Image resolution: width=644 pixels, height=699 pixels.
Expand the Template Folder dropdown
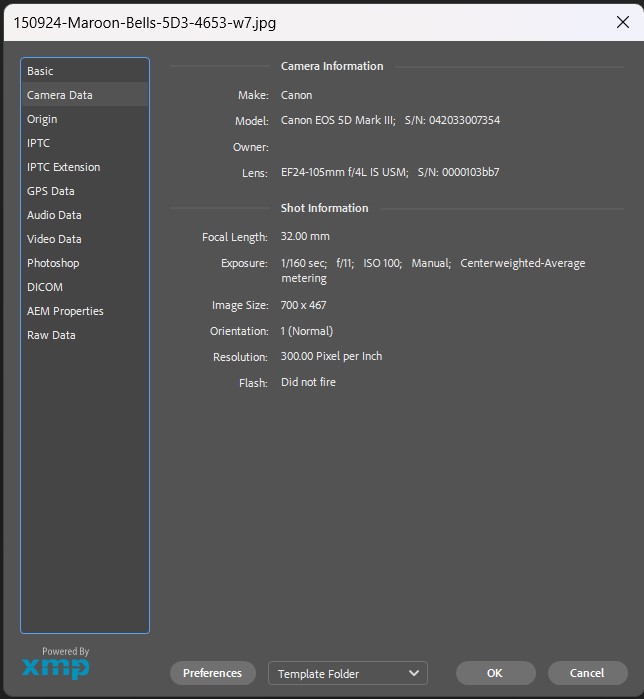tap(348, 673)
